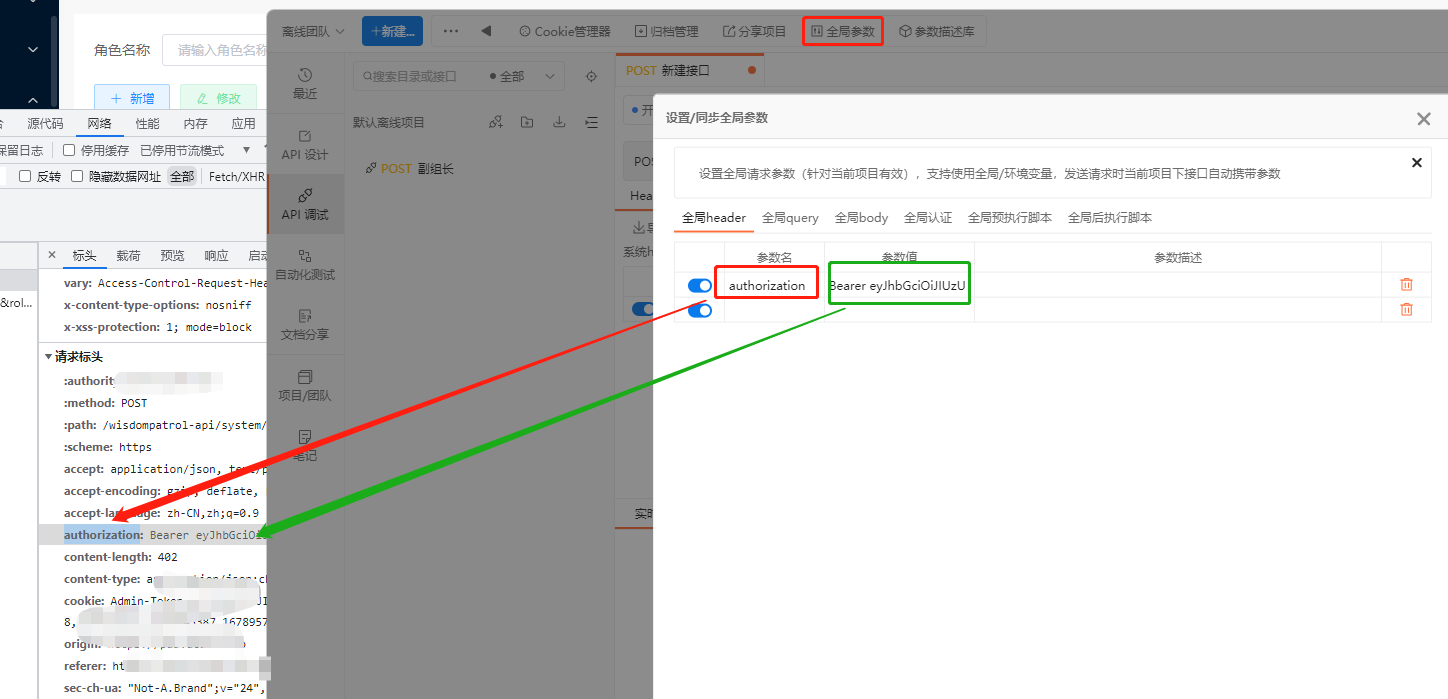Click the left triangle collapse arrow in toolbar

486,31
